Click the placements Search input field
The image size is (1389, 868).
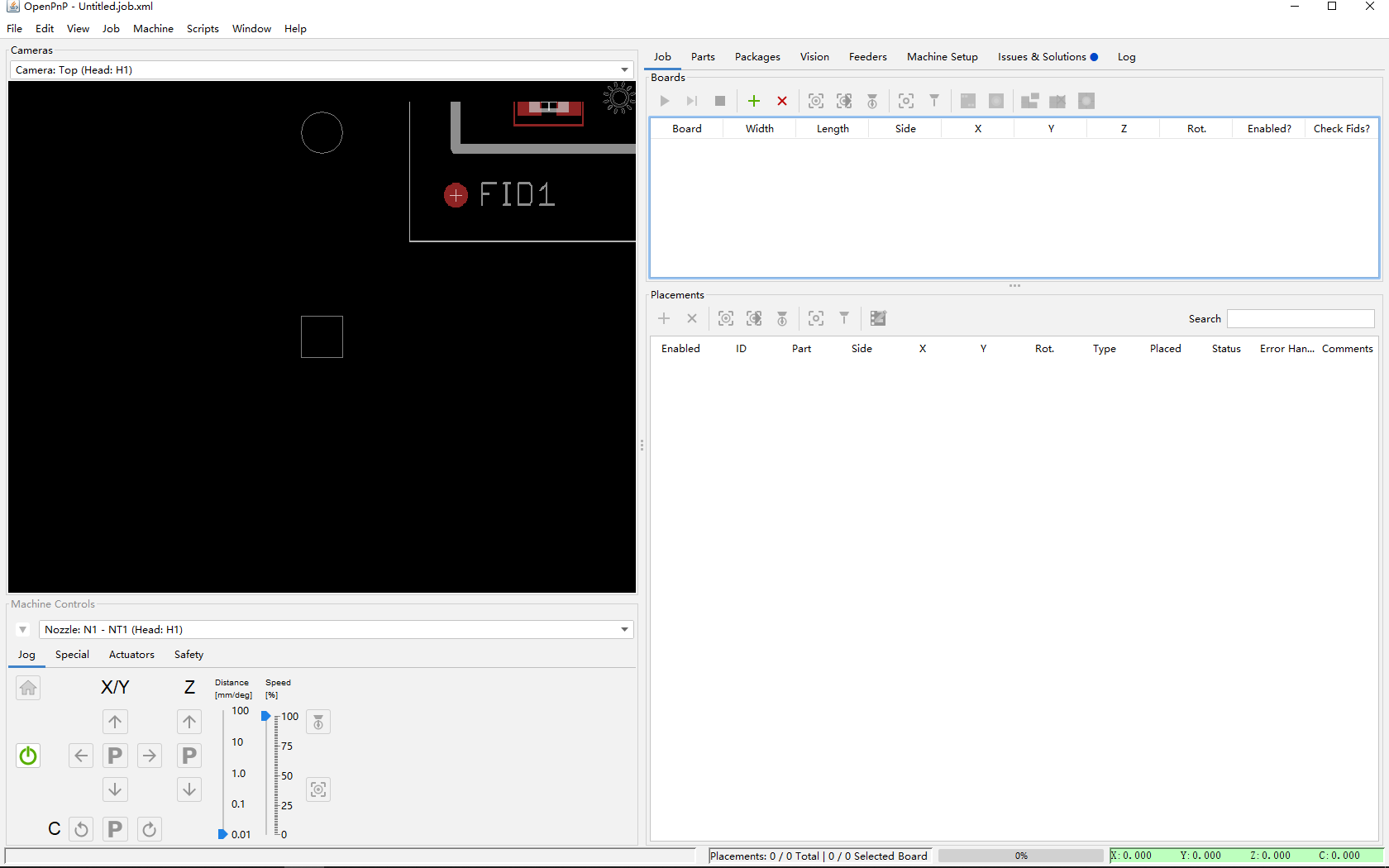1300,319
